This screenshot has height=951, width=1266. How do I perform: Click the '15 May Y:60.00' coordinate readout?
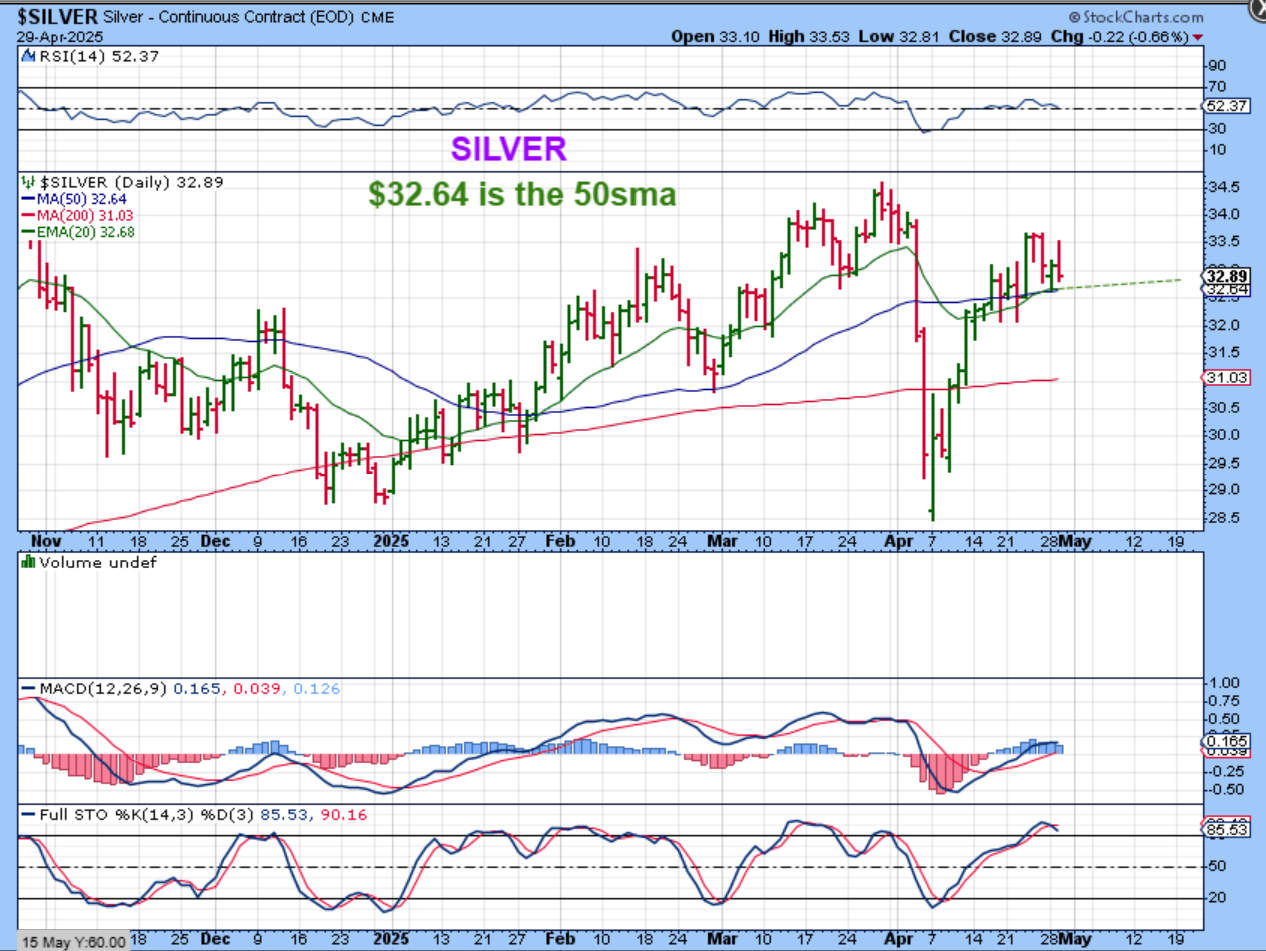(x=74, y=942)
